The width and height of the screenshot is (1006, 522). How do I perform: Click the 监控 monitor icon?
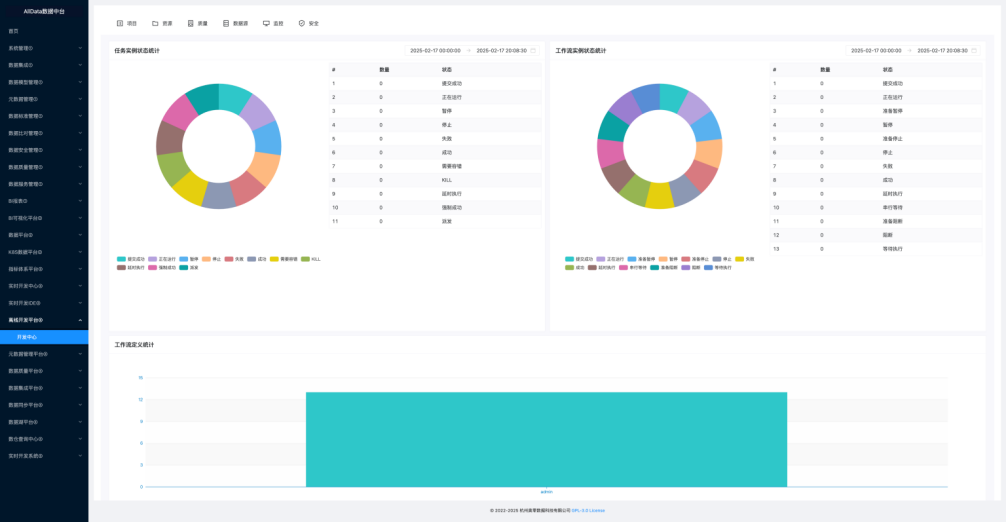tap(266, 23)
